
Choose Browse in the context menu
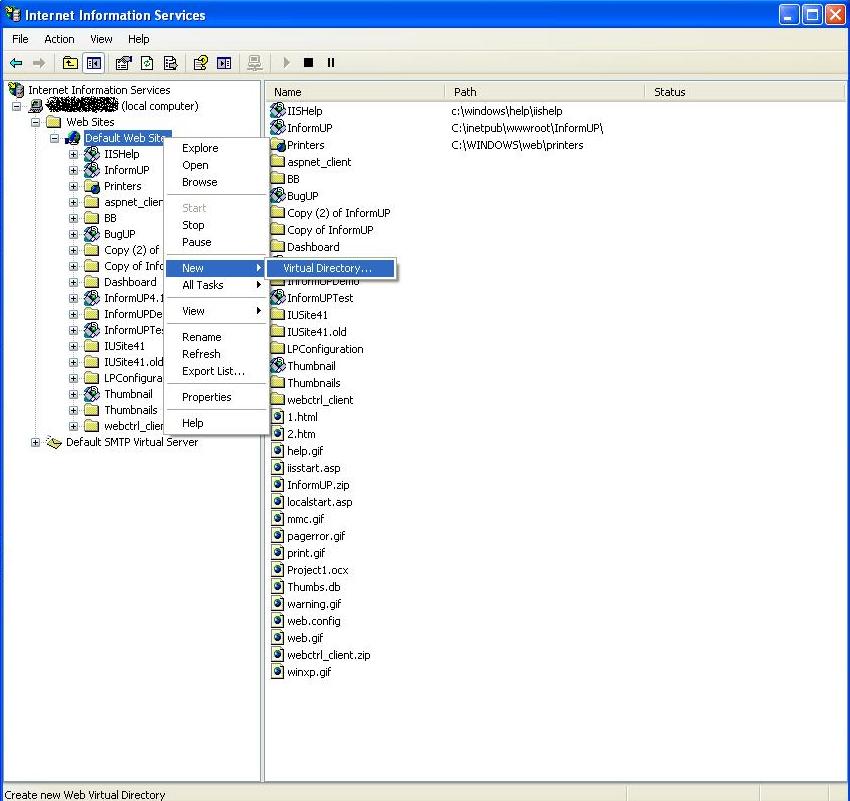tap(216, 182)
